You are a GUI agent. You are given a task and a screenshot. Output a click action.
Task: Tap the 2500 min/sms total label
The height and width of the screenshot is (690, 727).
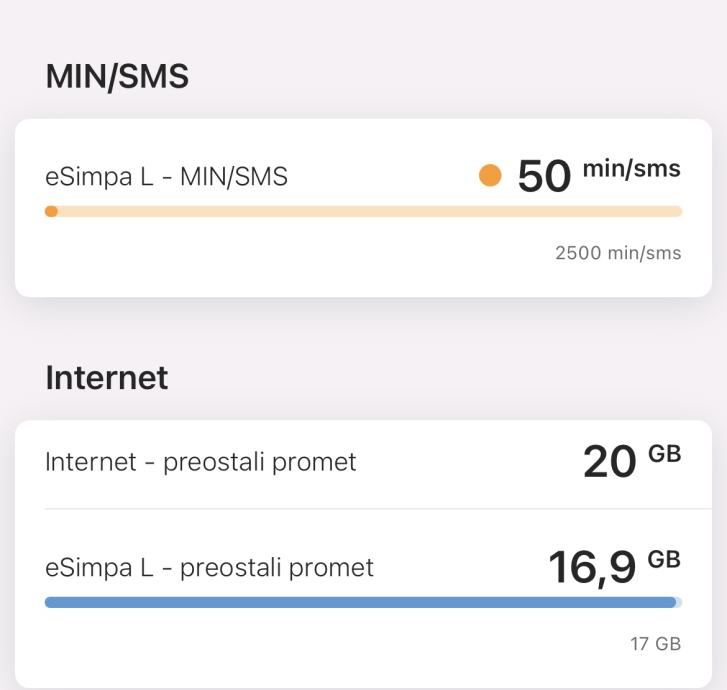[618, 253]
